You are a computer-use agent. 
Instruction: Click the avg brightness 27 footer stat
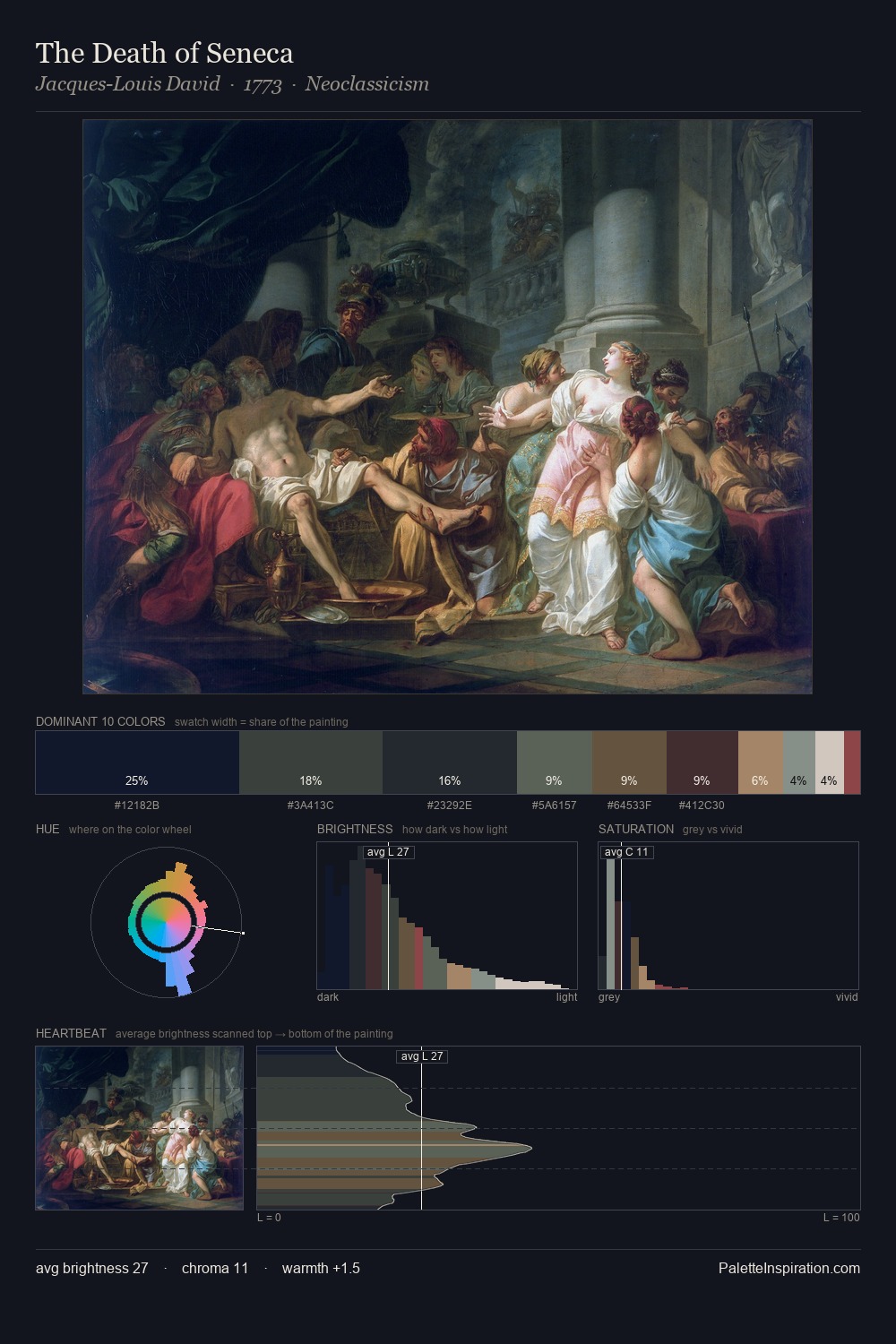pyautogui.click(x=92, y=1268)
